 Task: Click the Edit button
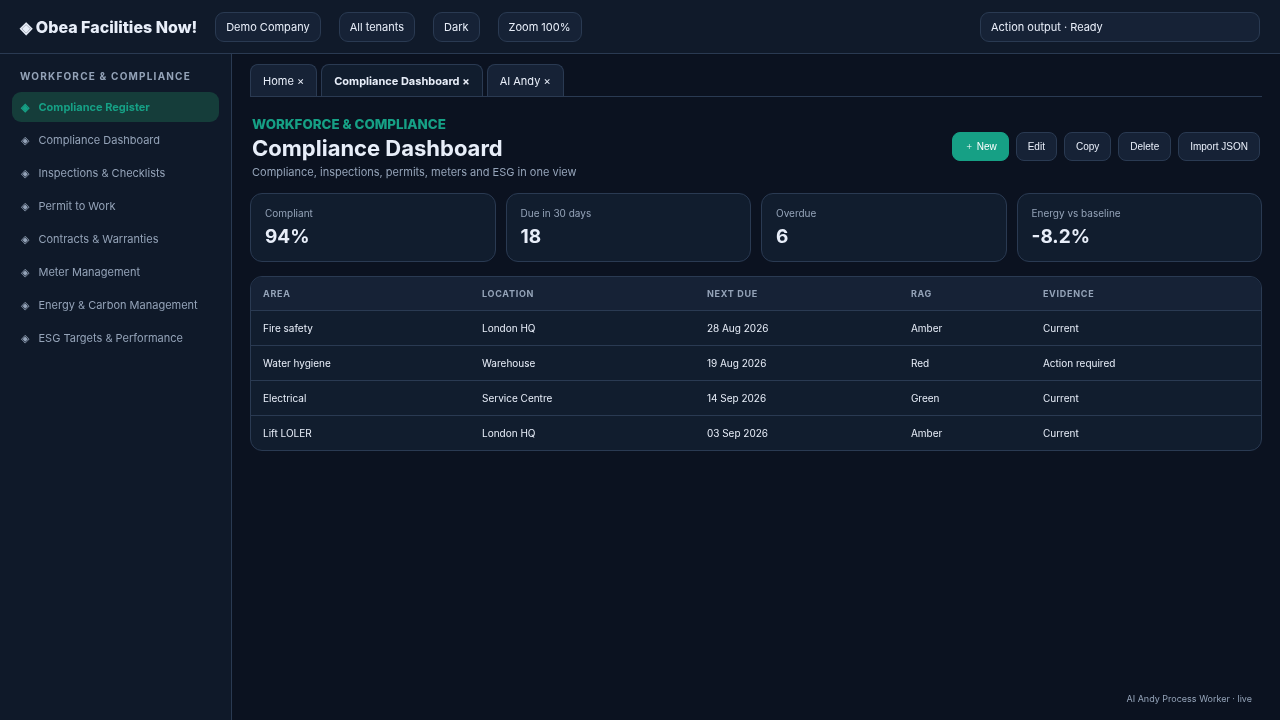pyautogui.click(x=1036, y=146)
